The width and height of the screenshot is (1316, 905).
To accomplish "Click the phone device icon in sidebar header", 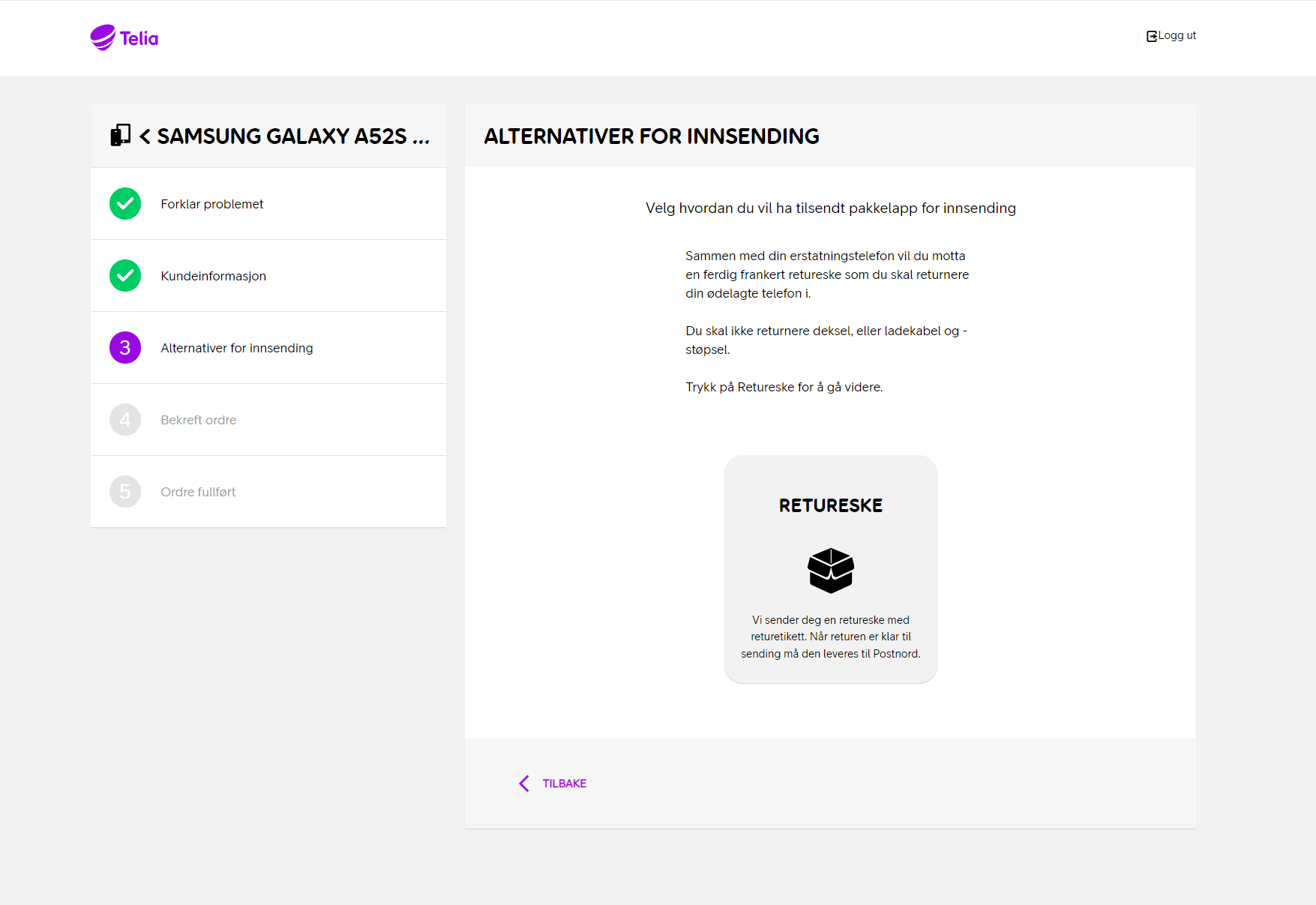I will pyautogui.click(x=121, y=135).
